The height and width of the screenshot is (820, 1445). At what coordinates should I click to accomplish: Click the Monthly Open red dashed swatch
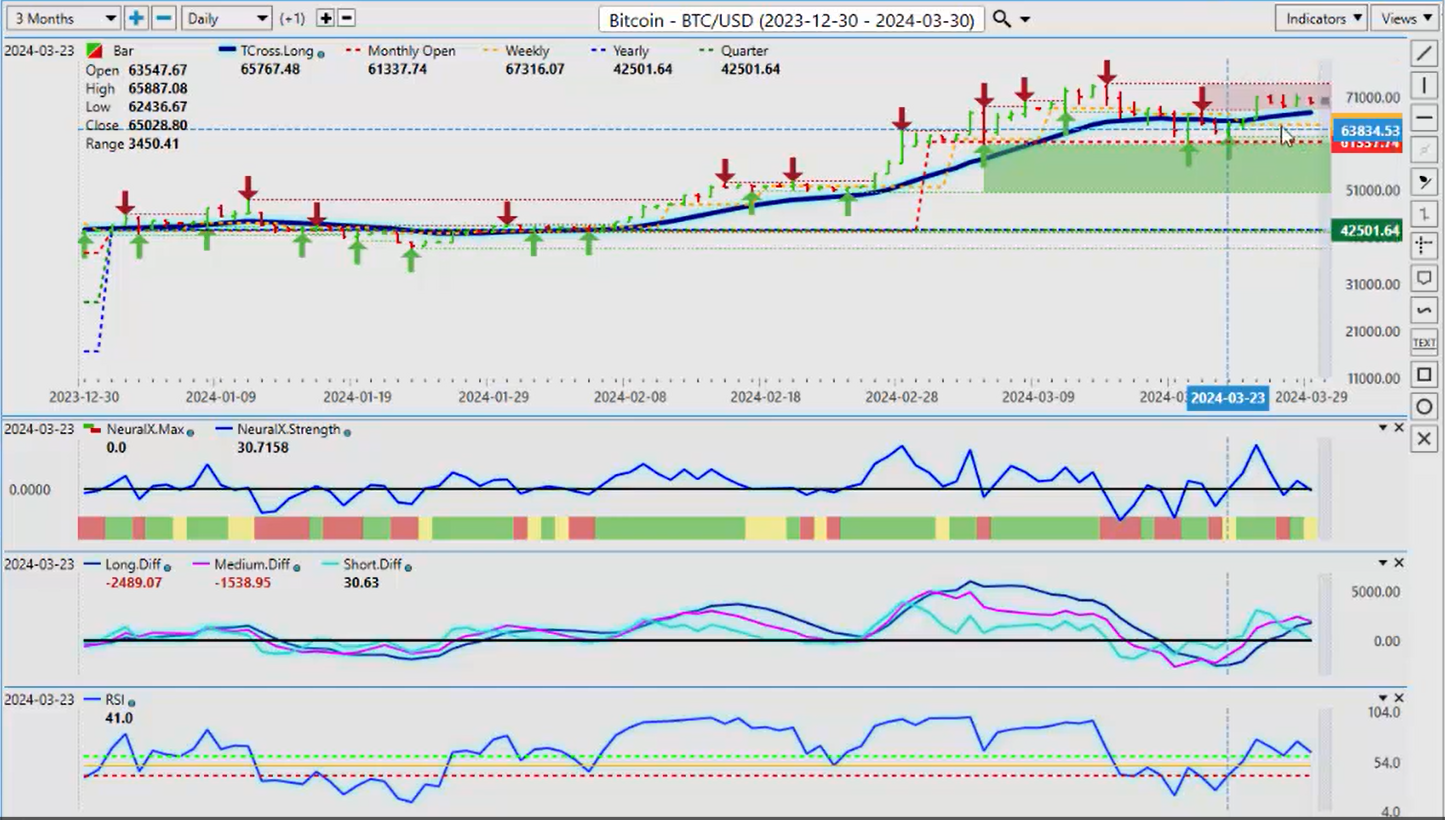[353, 50]
